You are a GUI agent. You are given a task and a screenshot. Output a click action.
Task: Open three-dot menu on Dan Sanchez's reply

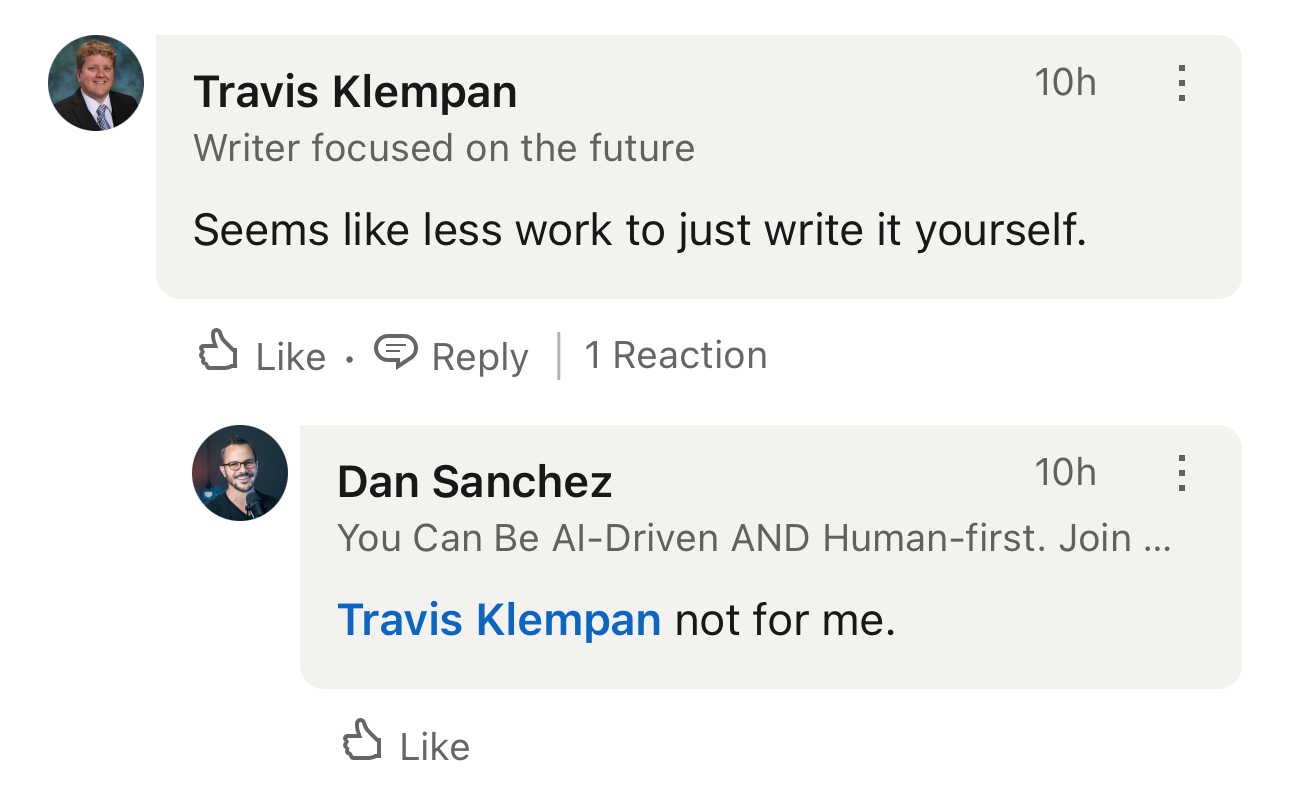tap(1181, 472)
